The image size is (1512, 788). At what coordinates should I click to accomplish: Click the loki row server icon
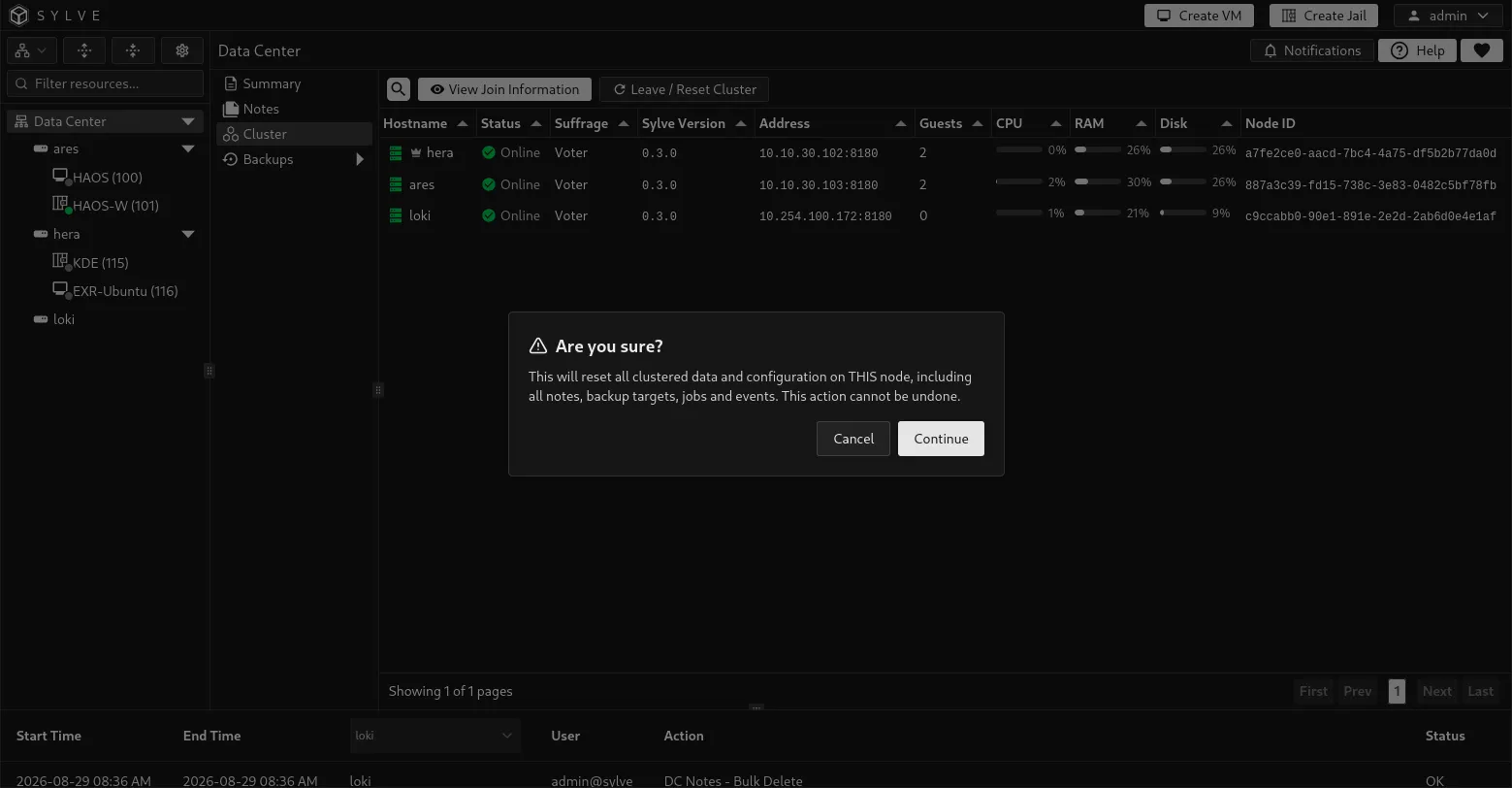pyautogui.click(x=396, y=215)
